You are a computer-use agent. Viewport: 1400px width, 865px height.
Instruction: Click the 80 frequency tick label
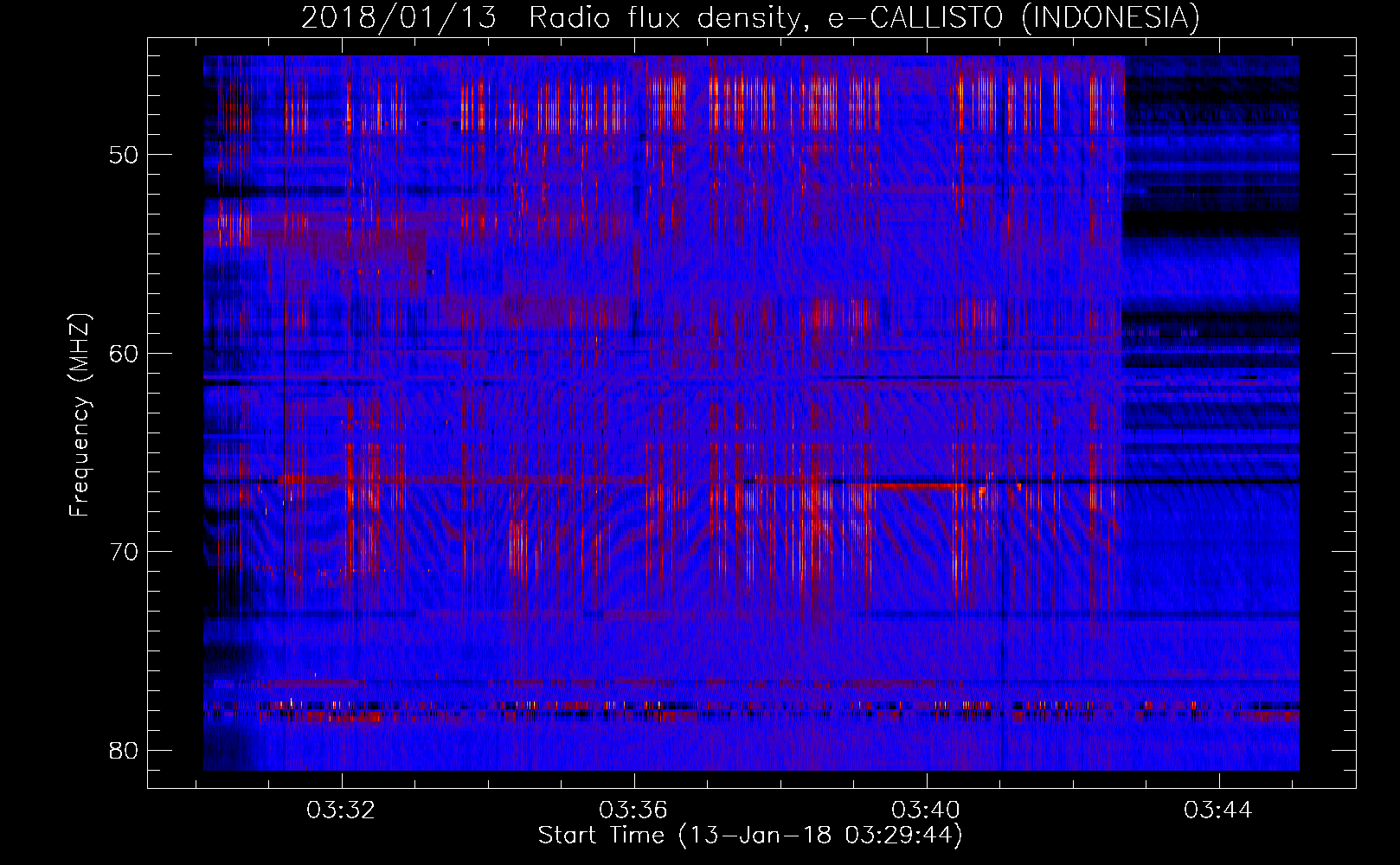(124, 750)
